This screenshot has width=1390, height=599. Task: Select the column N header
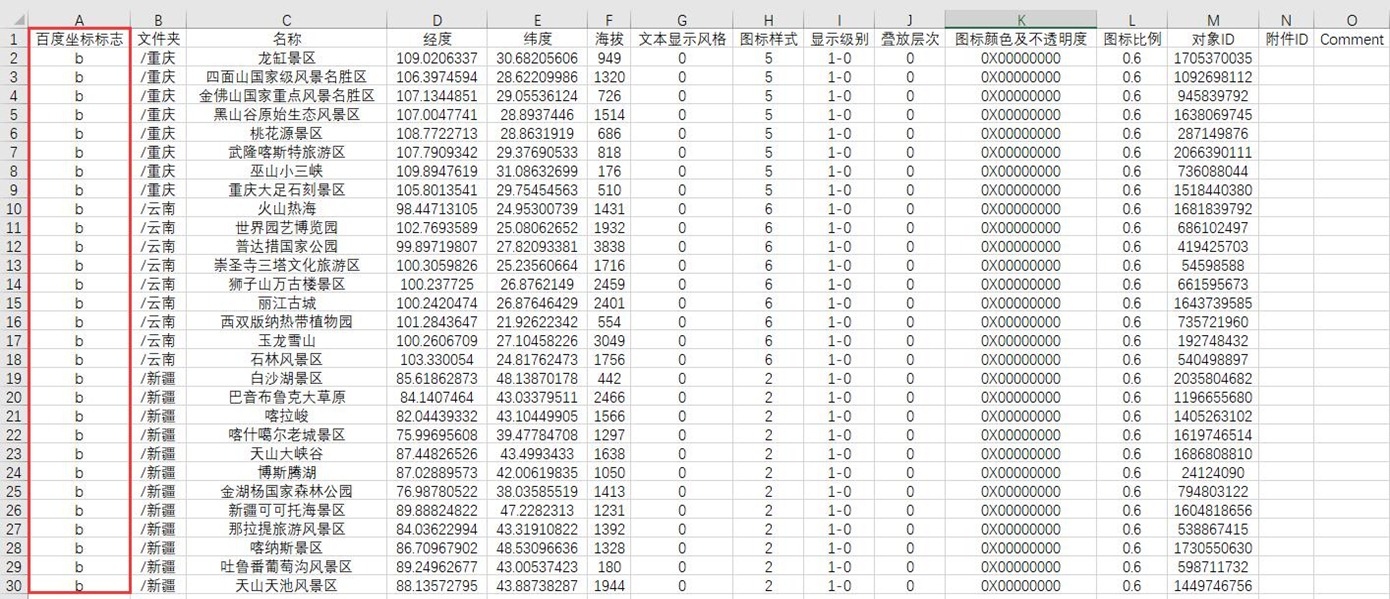pos(1286,20)
